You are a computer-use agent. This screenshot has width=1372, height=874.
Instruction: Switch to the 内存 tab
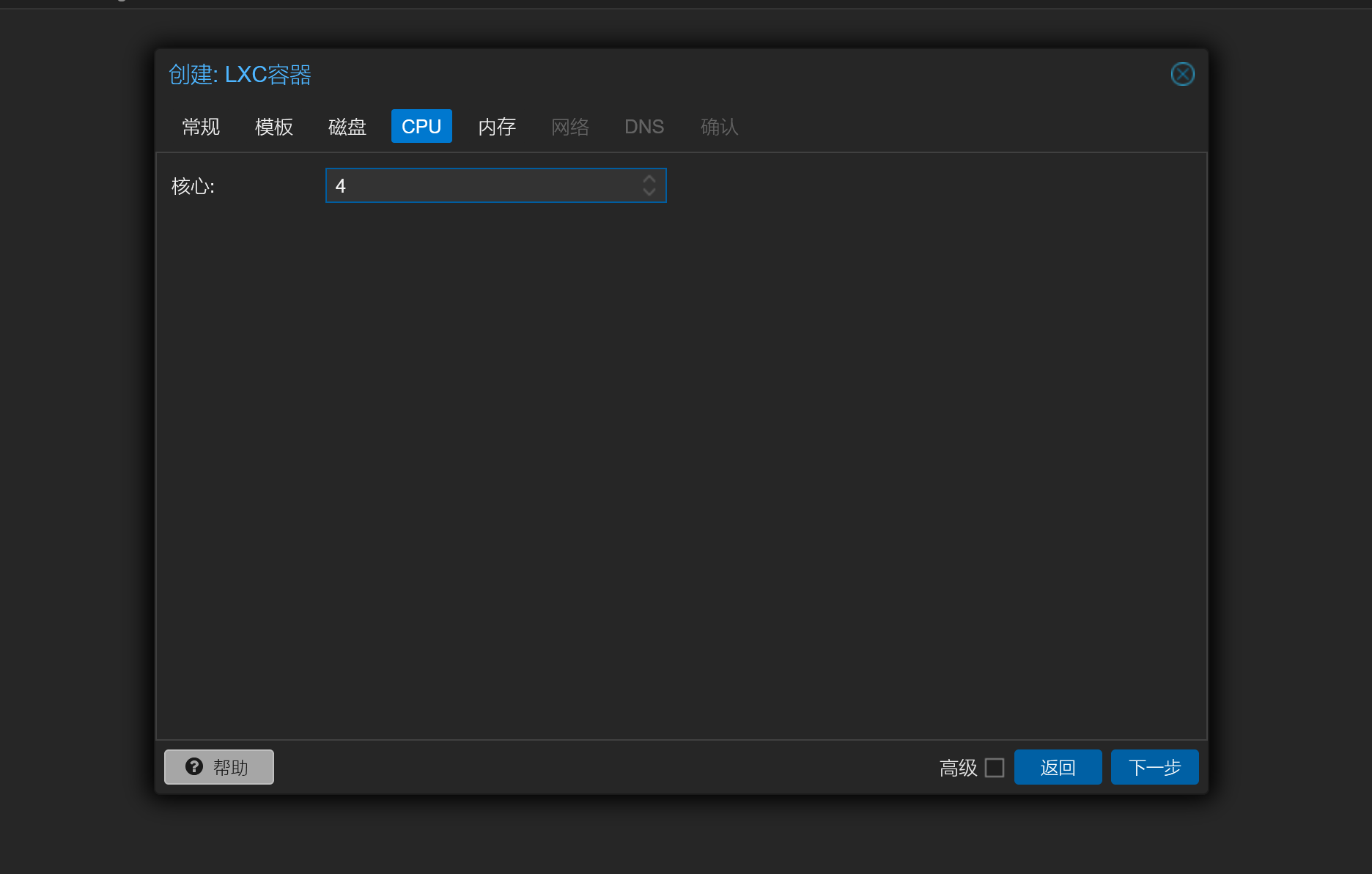point(497,127)
